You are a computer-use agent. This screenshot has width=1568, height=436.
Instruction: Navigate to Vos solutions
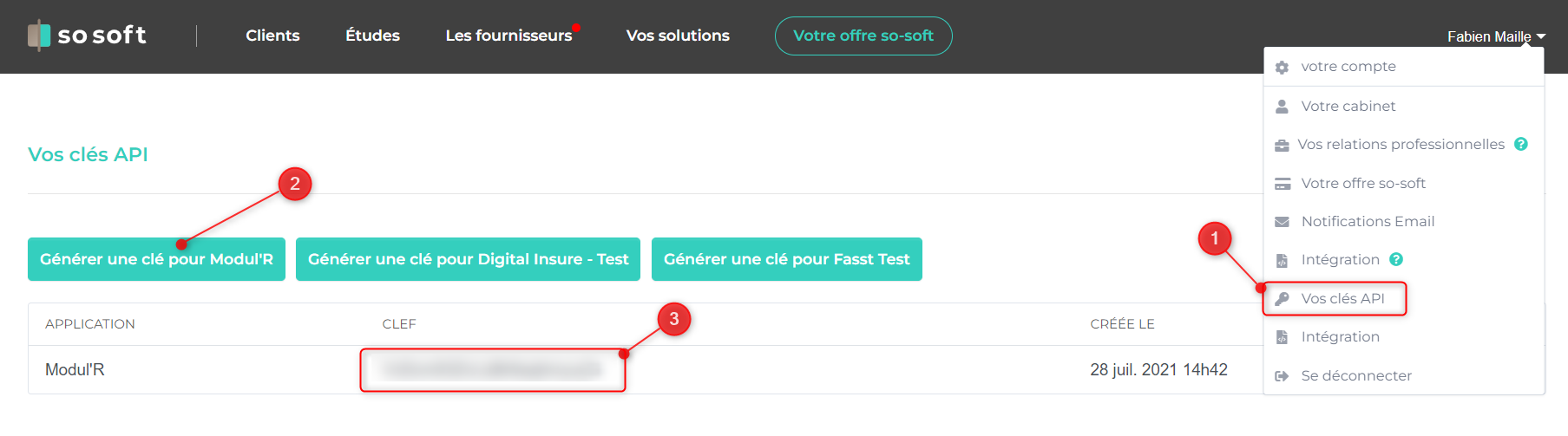point(678,36)
